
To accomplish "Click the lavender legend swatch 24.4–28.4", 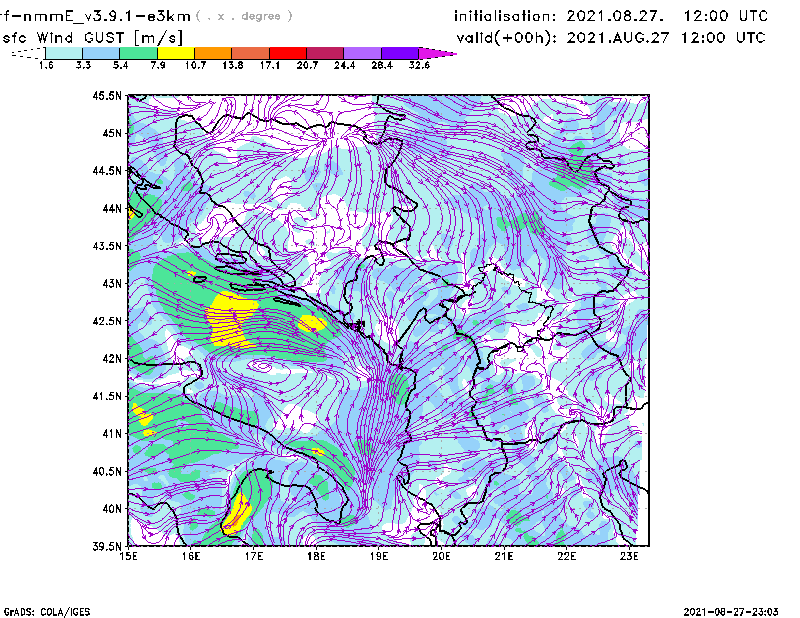I will click(x=363, y=53).
